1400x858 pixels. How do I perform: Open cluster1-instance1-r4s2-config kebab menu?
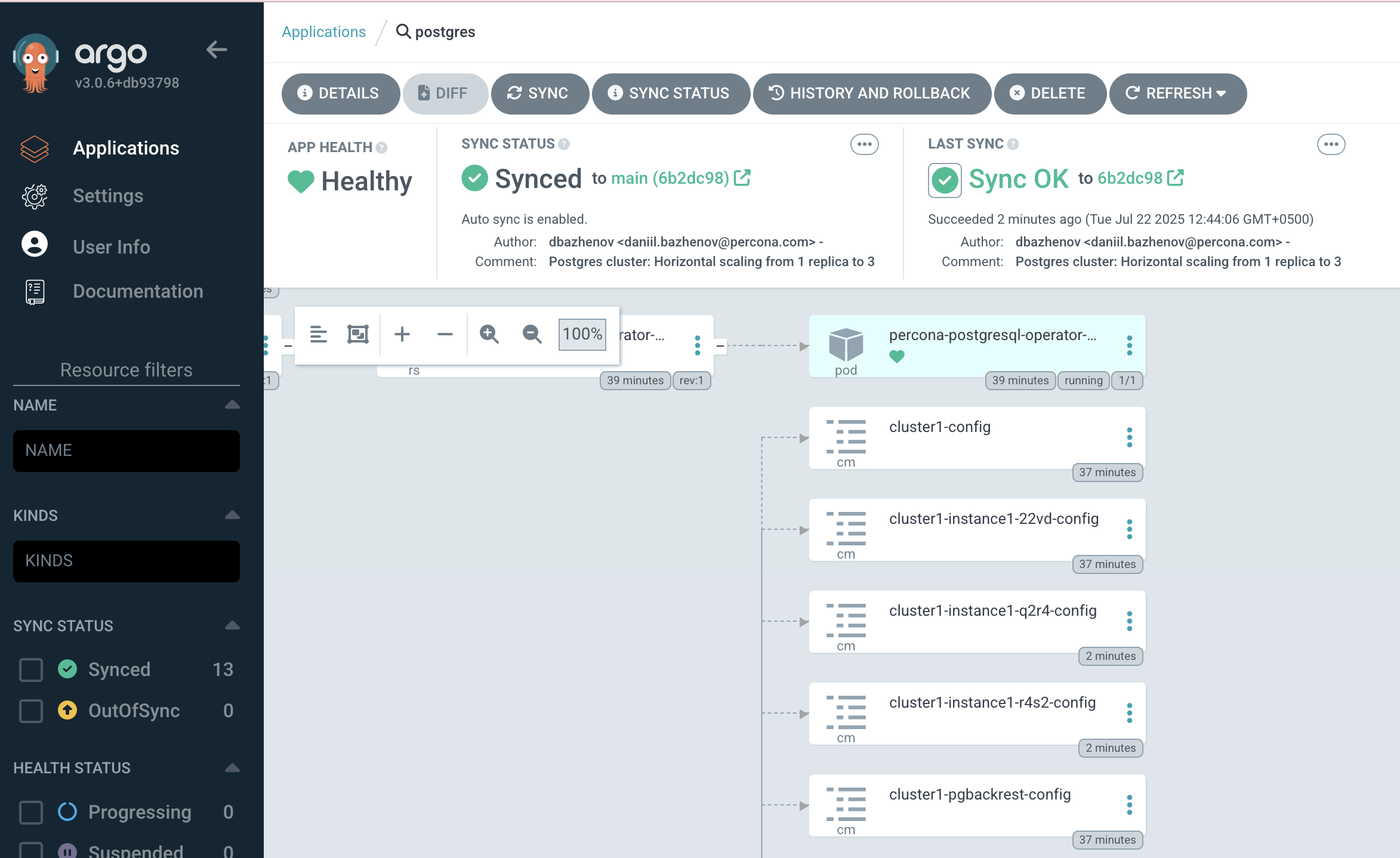(x=1129, y=713)
